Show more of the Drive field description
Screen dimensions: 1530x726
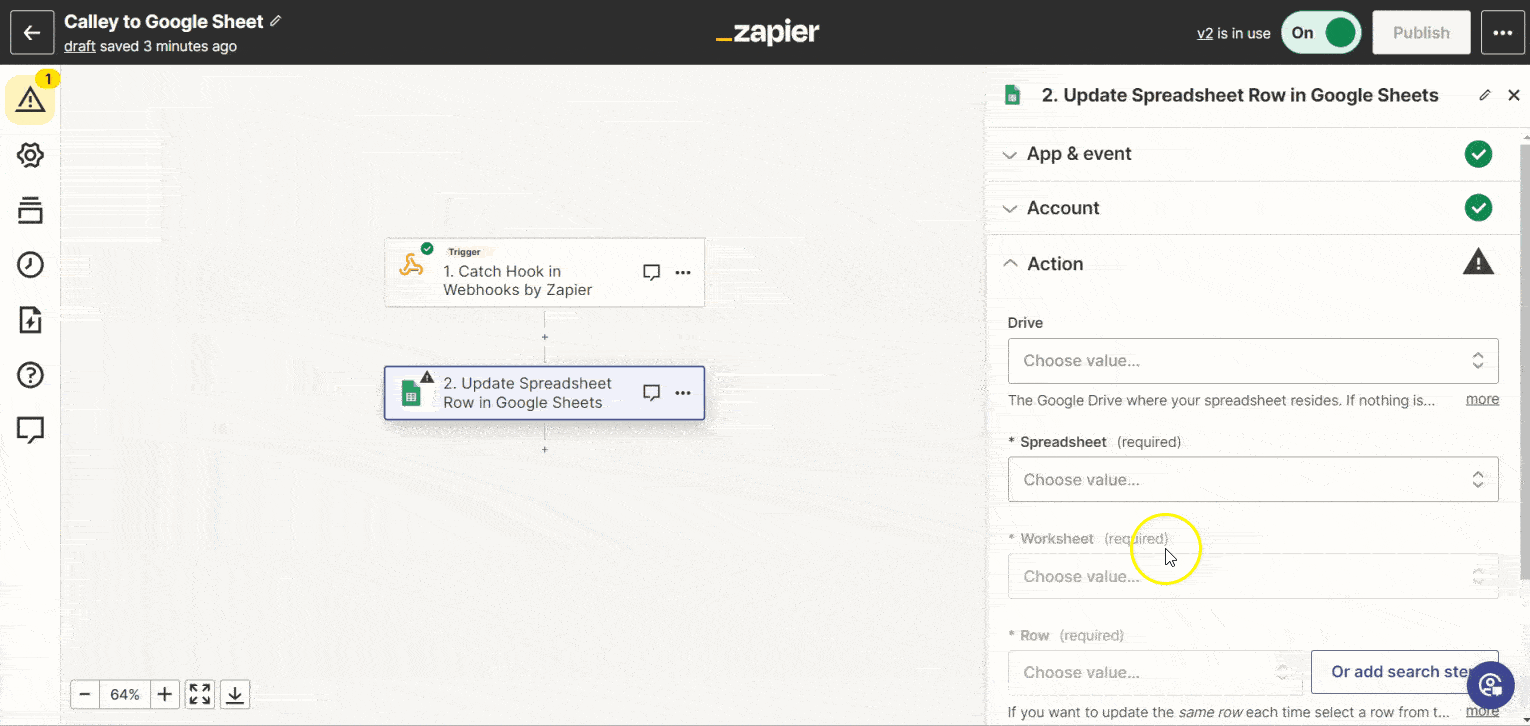point(1482,399)
